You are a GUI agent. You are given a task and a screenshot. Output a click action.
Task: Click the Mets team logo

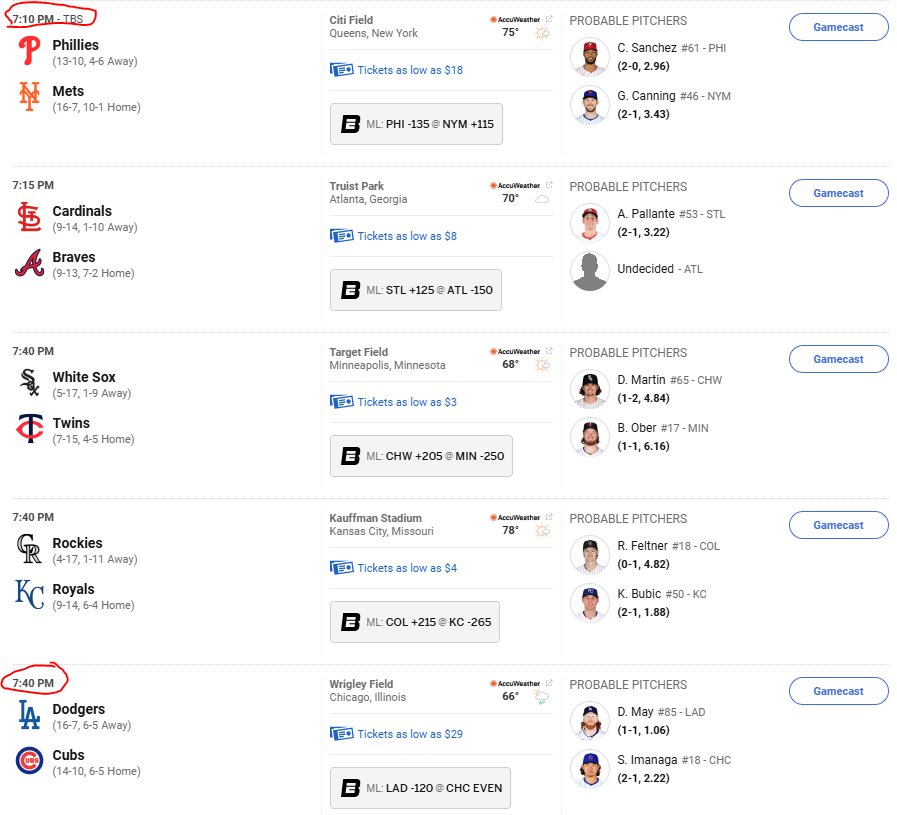29,97
